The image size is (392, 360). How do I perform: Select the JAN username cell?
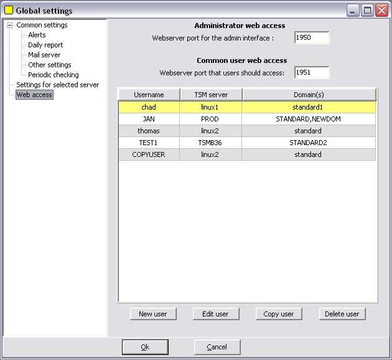149,119
